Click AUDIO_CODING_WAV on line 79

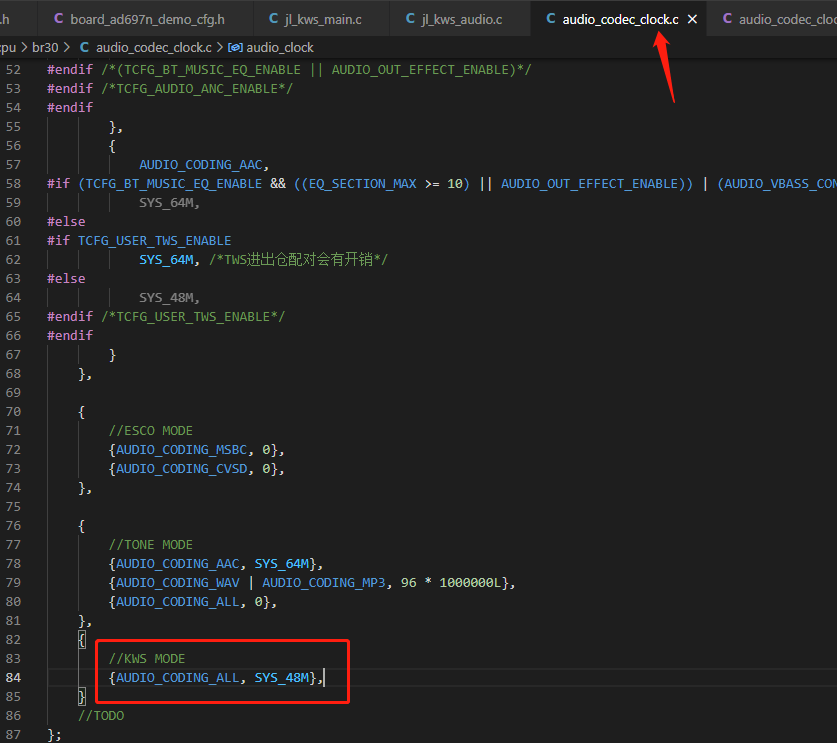point(178,583)
